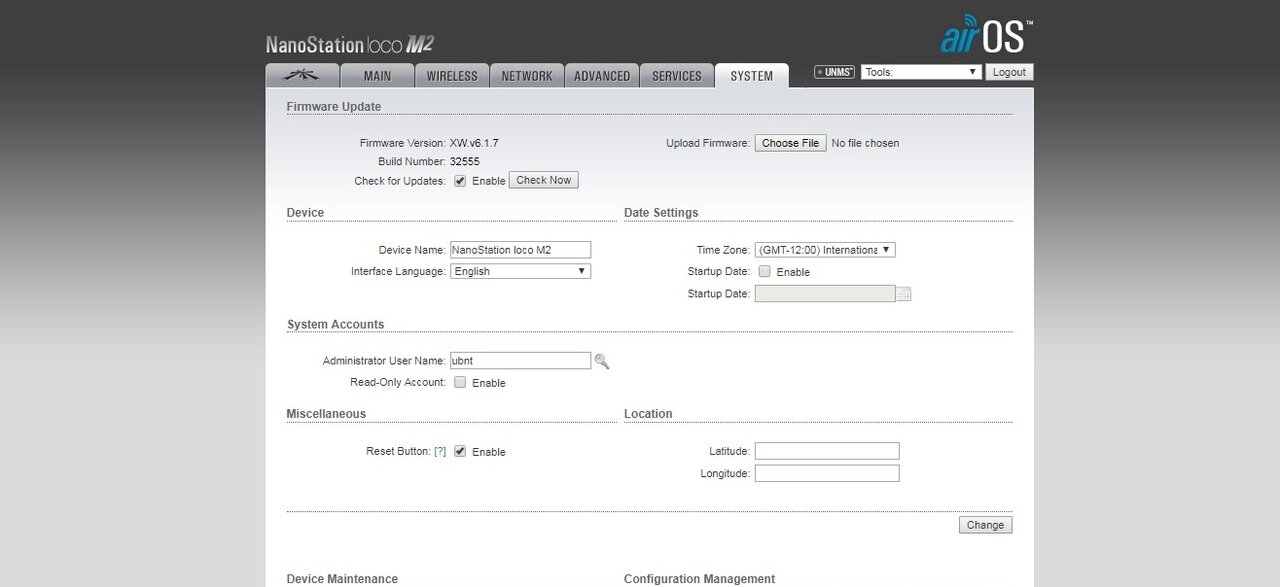1280x587 pixels.
Task: Toggle Check for Updates Enable checkbox
Action: 460,181
